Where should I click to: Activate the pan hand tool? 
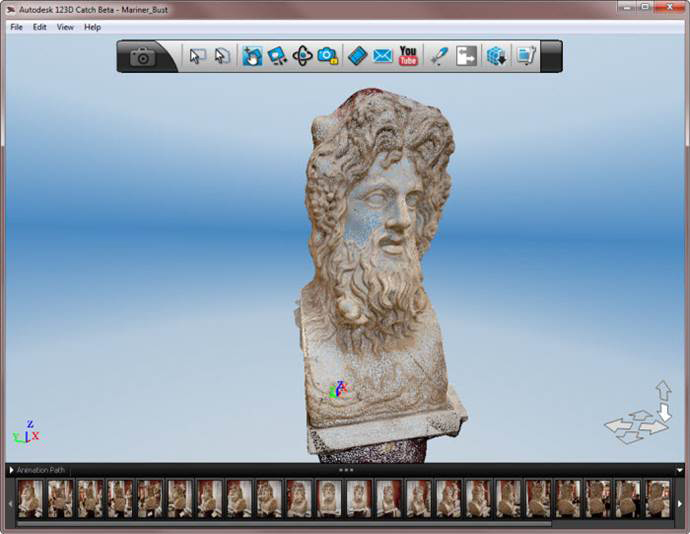(252, 57)
